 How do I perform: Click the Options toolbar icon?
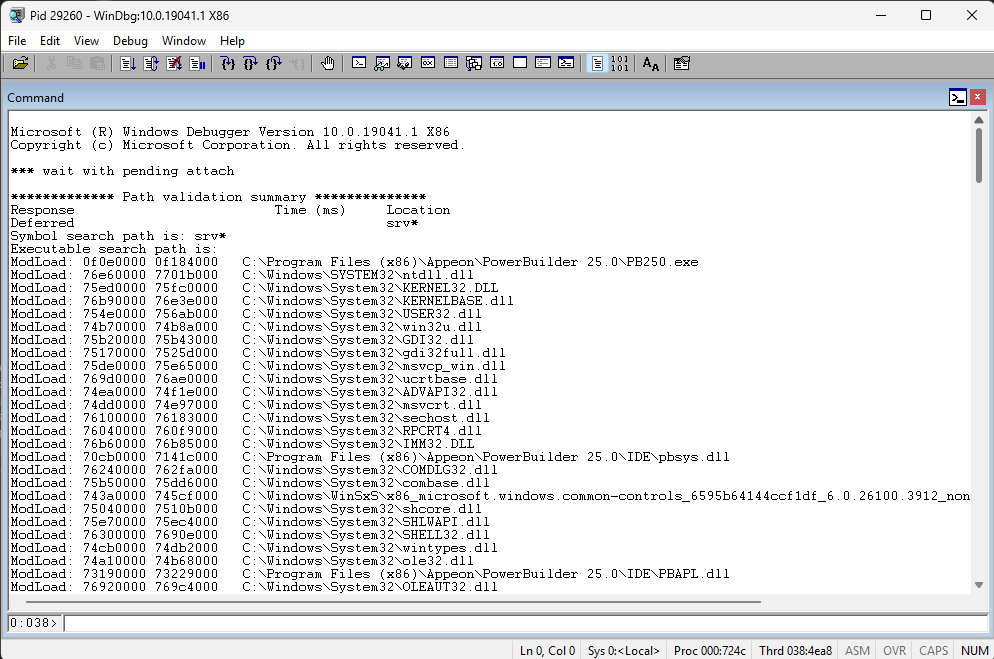click(x=682, y=63)
